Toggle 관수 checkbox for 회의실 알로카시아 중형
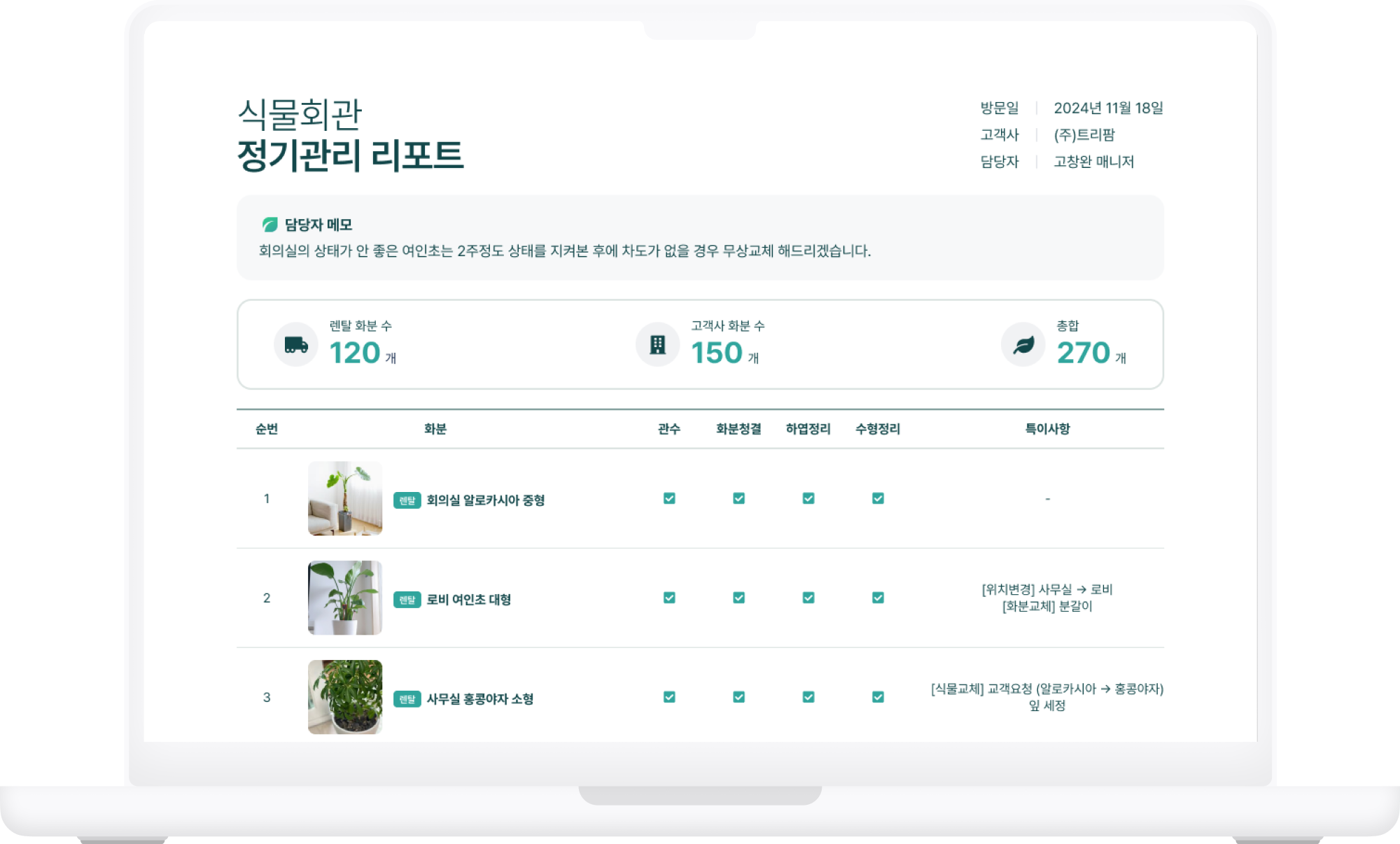 [669, 498]
